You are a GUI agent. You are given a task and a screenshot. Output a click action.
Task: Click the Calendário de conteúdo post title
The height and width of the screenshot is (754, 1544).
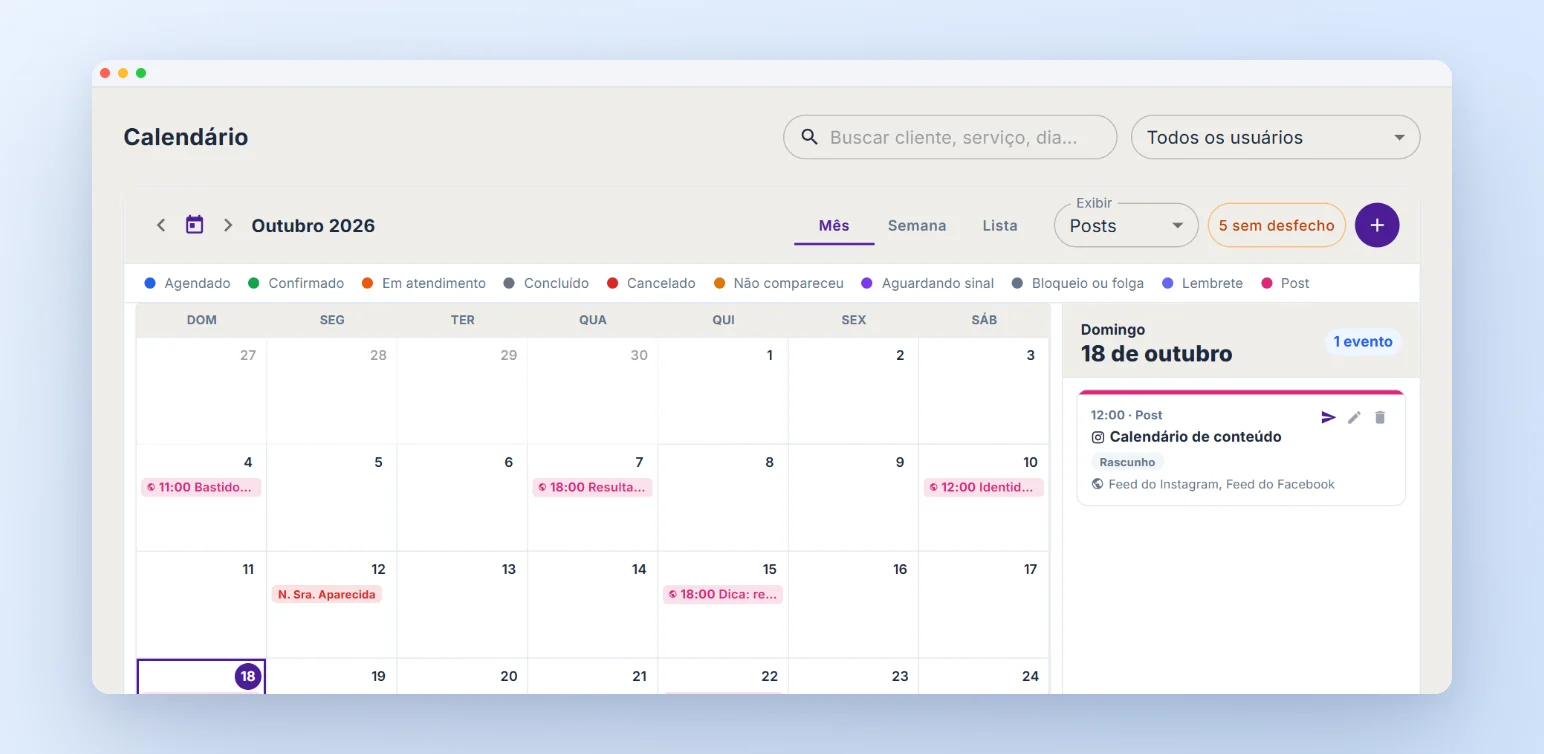pyautogui.click(x=1195, y=437)
